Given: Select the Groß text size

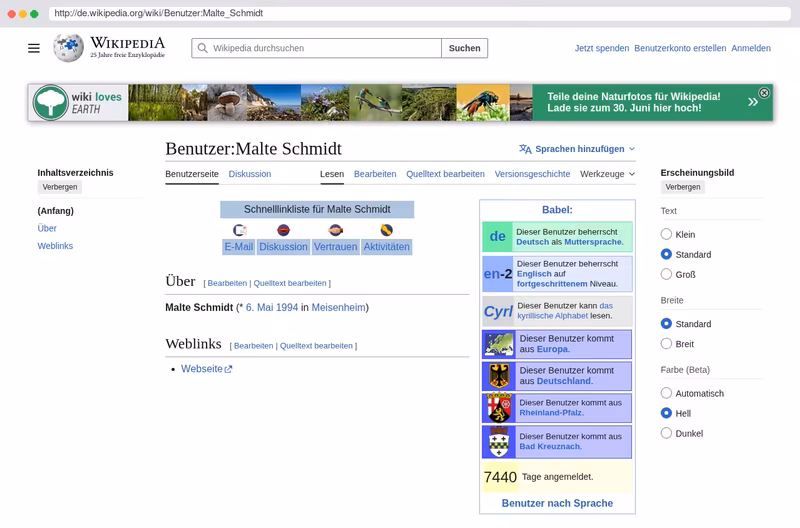Looking at the screenshot, I should 666,274.
